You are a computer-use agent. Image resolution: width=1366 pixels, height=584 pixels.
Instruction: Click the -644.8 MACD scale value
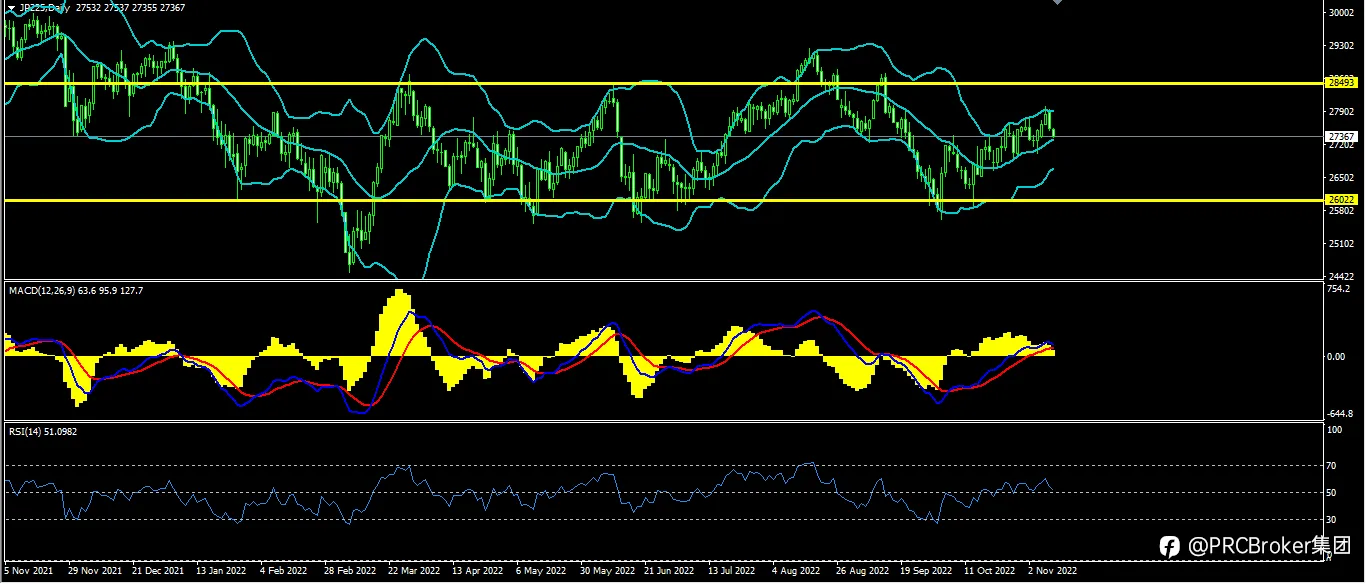[x=1339, y=413]
